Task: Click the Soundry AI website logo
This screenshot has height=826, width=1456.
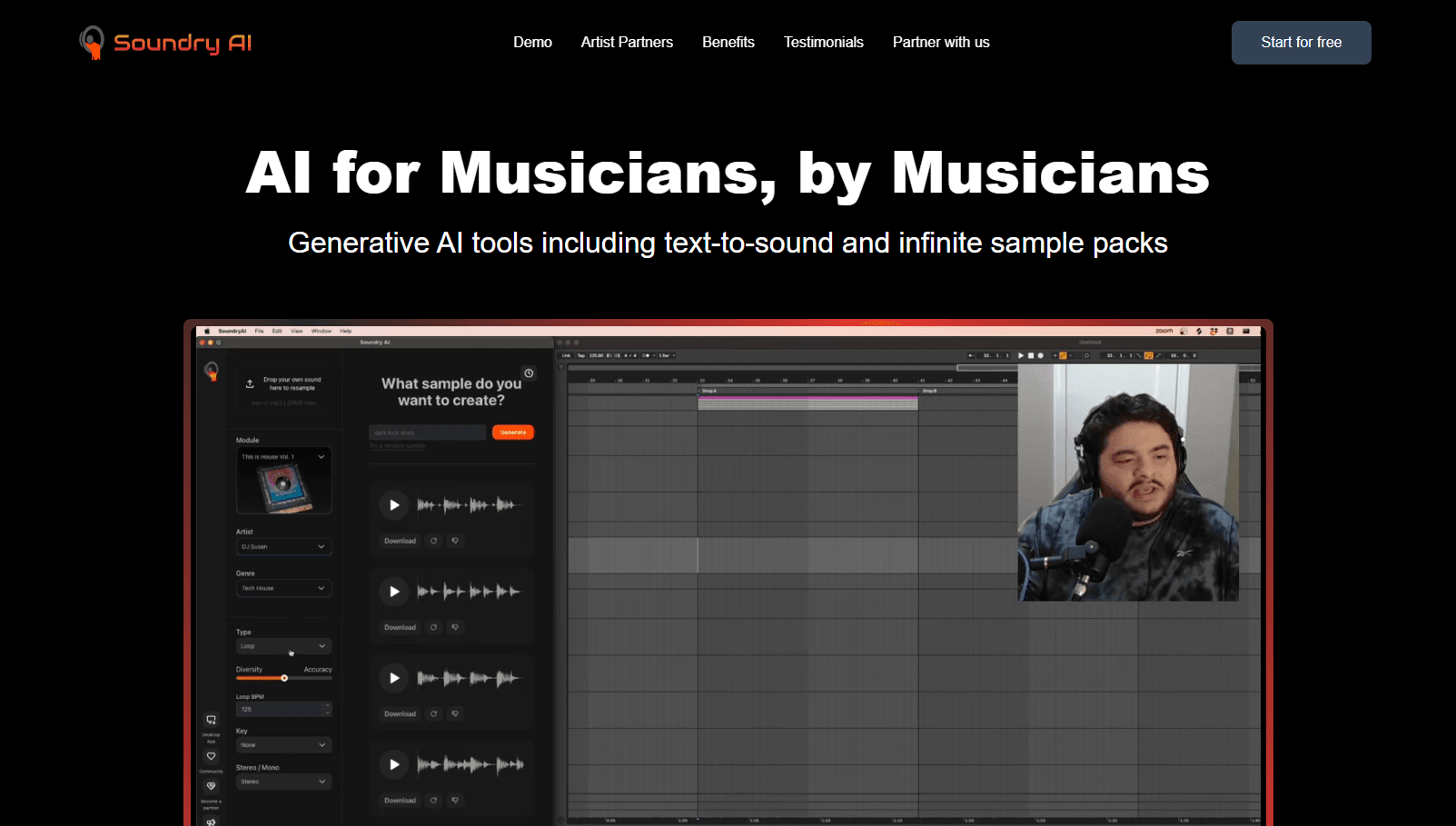Action: 165,43
